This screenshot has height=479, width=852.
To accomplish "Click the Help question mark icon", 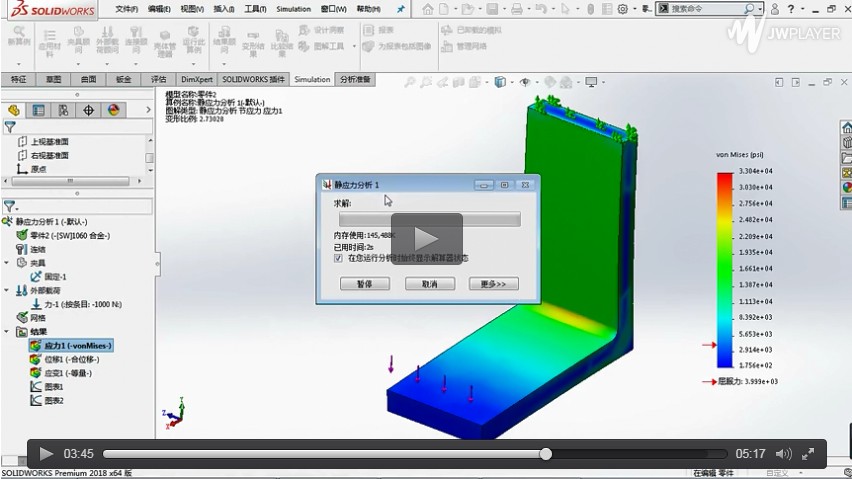I will click(x=791, y=9).
